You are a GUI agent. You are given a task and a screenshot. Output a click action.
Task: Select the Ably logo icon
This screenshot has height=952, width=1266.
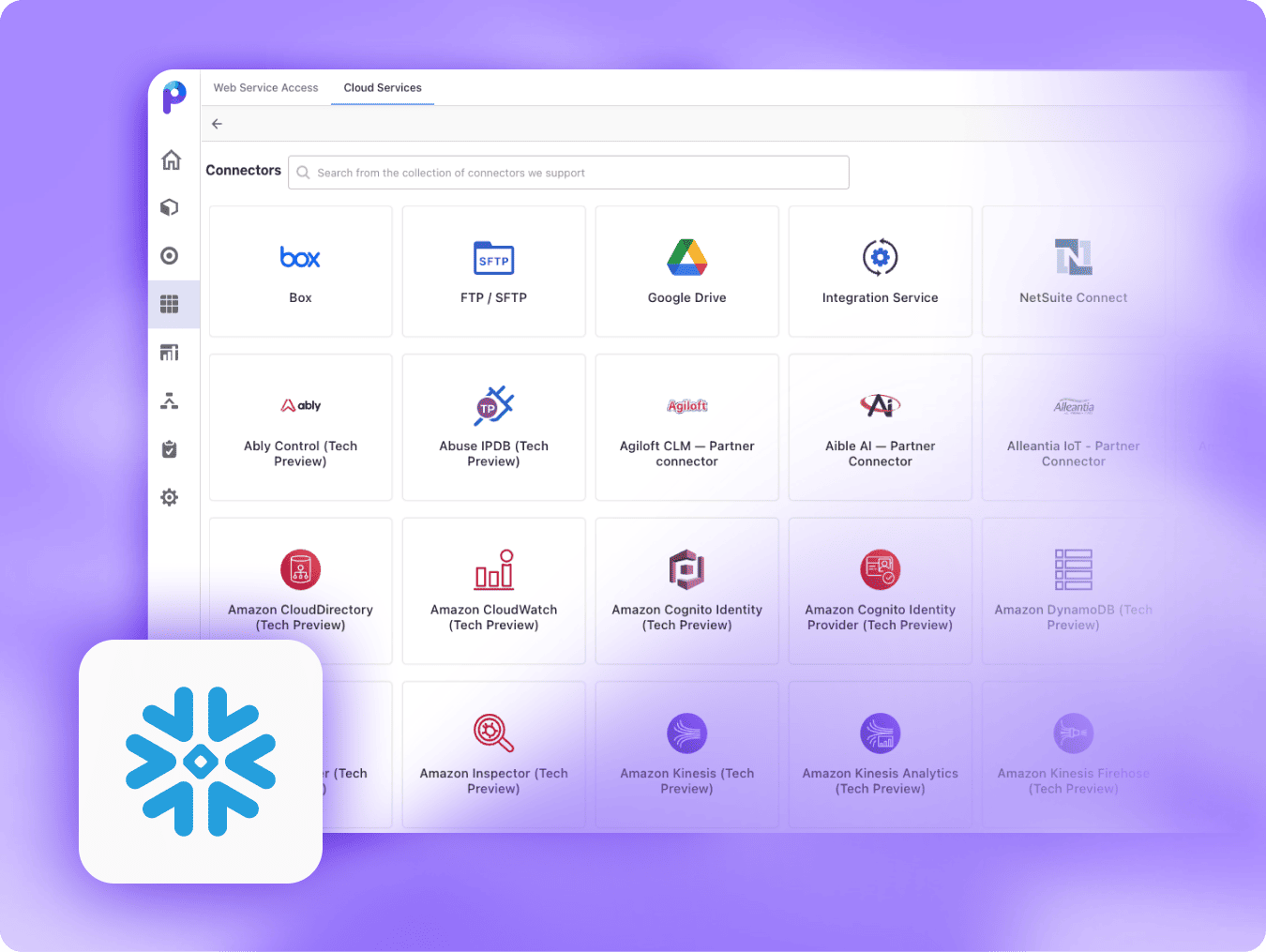(301, 405)
